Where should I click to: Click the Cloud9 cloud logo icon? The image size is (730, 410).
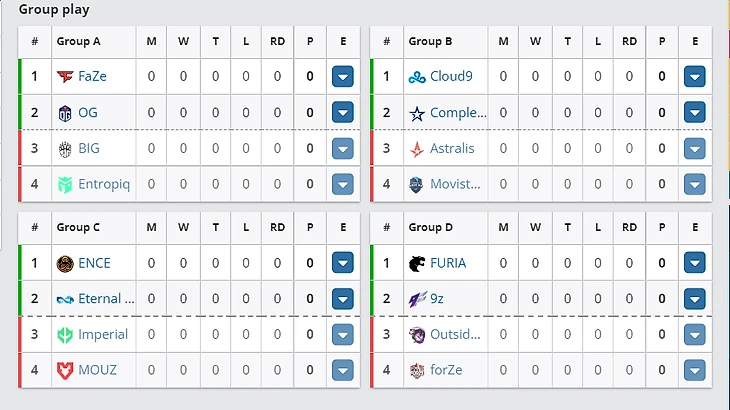click(x=417, y=77)
